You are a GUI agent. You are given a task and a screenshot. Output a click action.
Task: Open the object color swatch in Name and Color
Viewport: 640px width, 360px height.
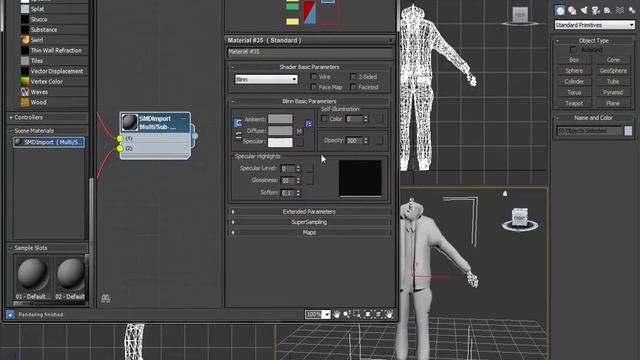click(628, 131)
